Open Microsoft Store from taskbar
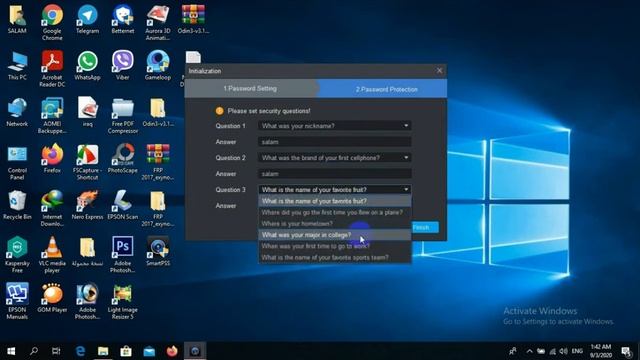The height and width of the screenshot is (360, 640). pos(126,351)
